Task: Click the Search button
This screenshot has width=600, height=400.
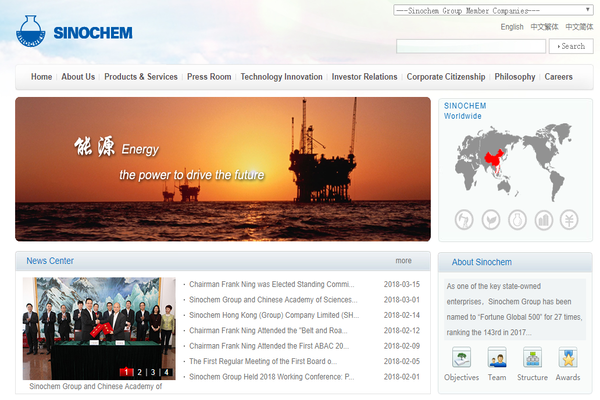Action: coord(571,46)
